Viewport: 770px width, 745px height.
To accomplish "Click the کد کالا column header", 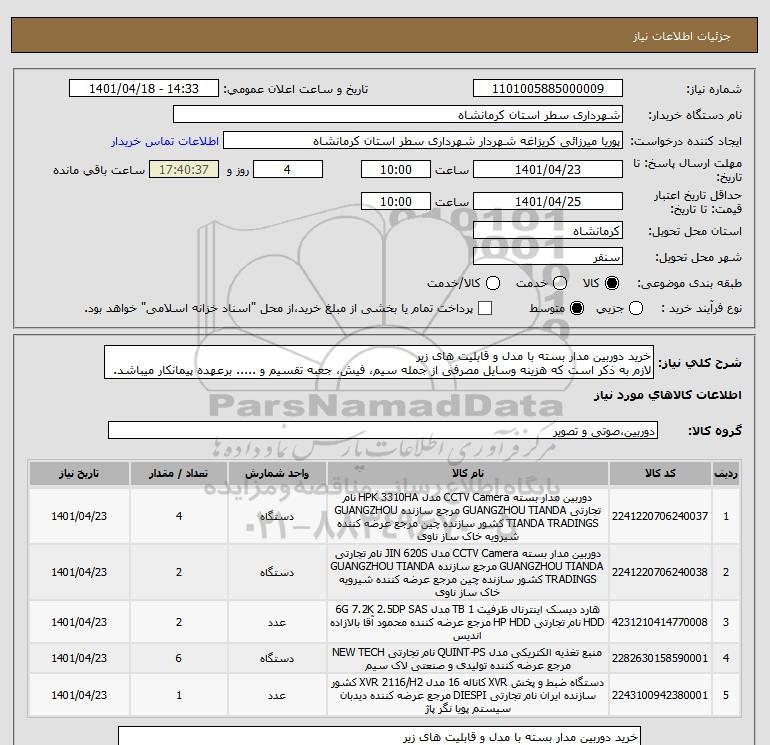I will [660, 473].
